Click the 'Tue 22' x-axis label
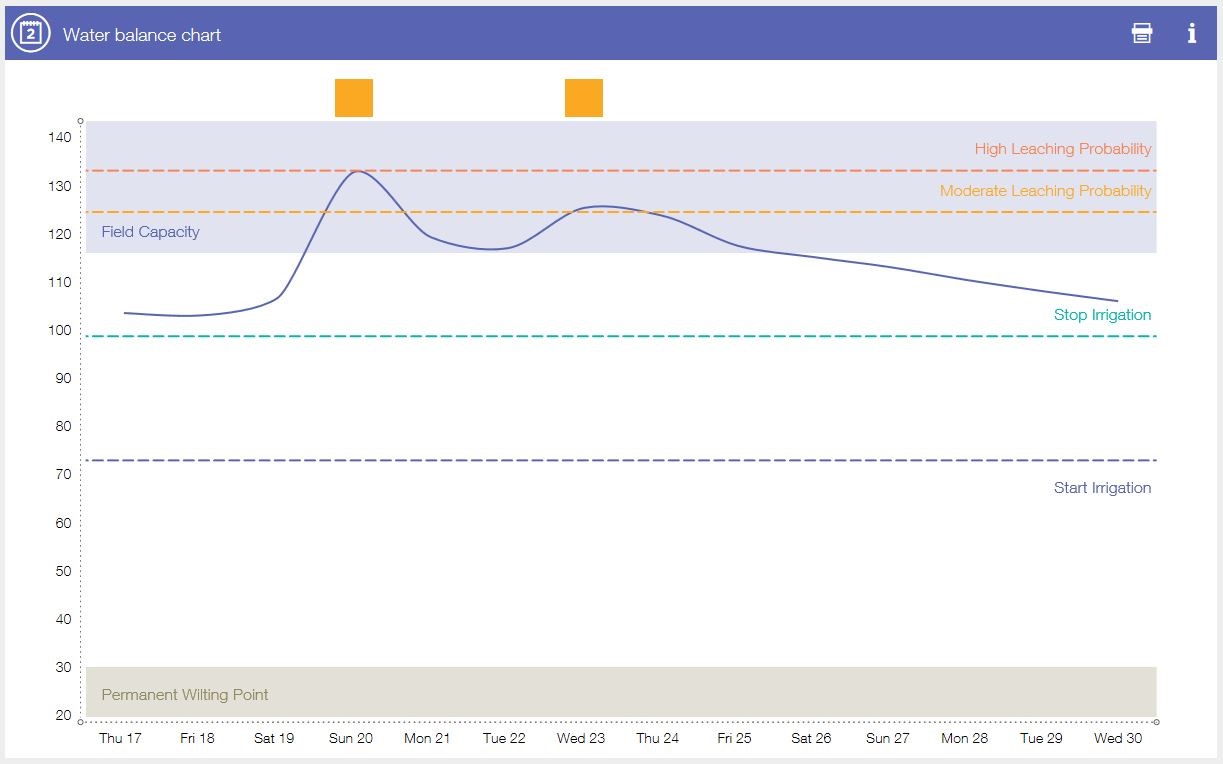 coord(504,739)
